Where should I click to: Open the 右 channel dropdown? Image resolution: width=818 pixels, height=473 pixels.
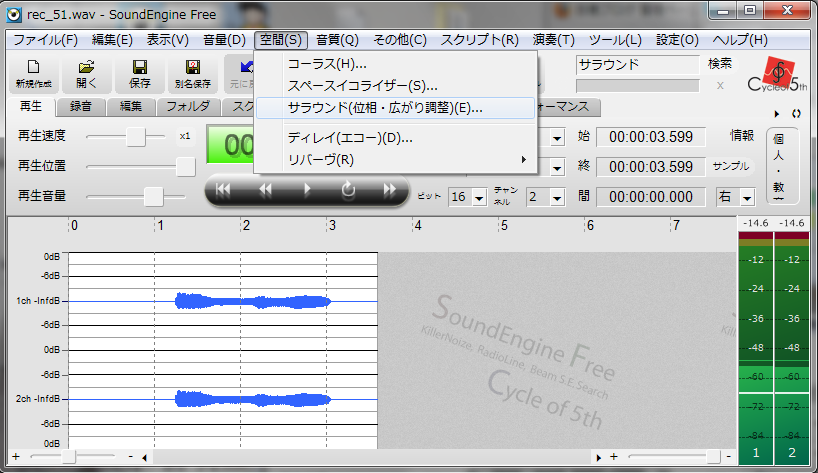tap(748, 197)
